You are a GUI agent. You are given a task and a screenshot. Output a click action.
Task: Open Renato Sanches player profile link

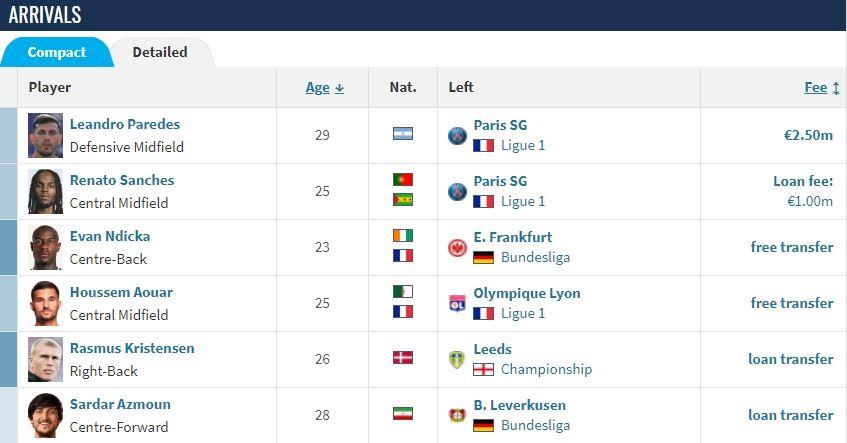point(122,180)
